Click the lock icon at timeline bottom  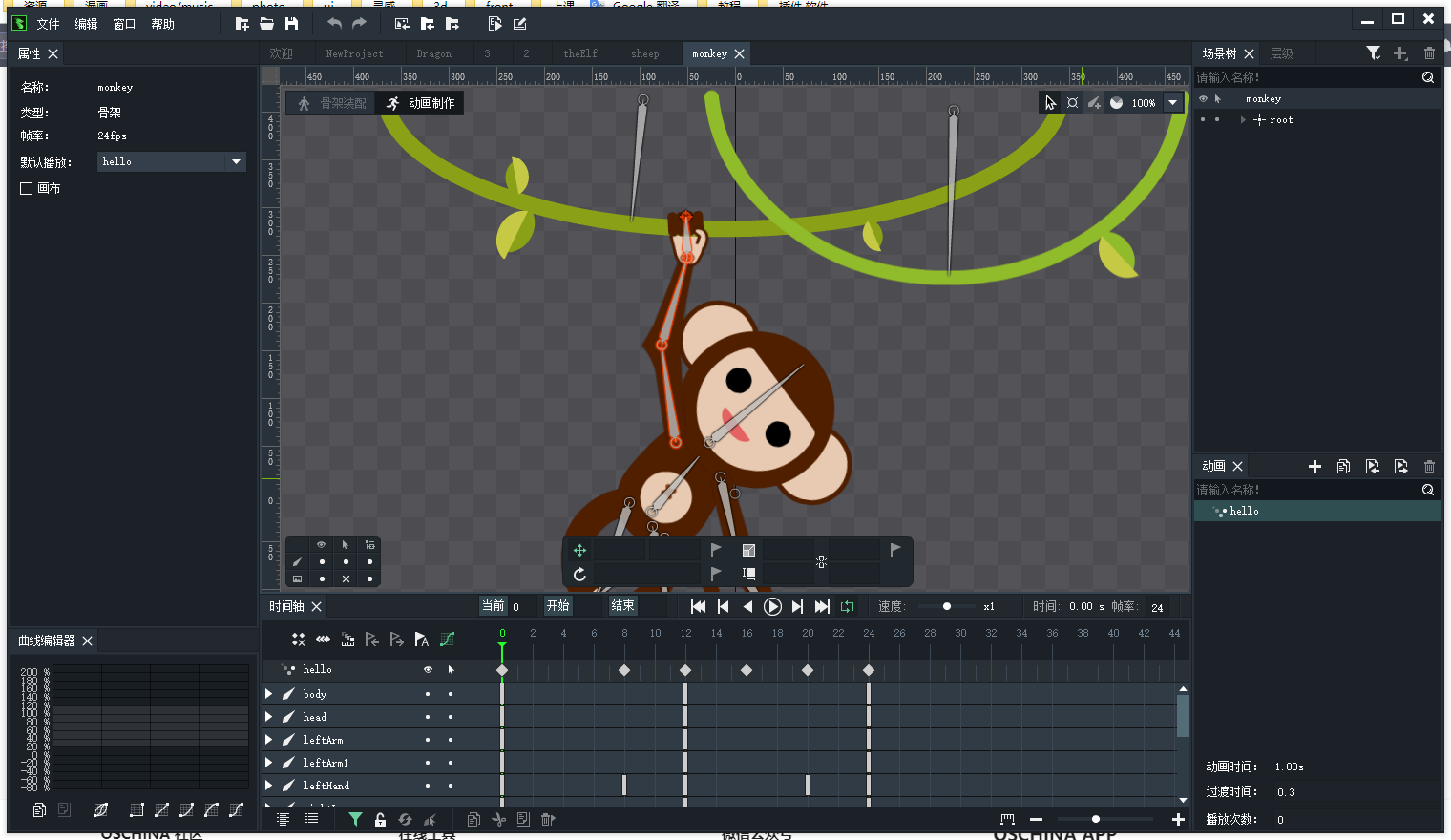[x=380, y=819]
